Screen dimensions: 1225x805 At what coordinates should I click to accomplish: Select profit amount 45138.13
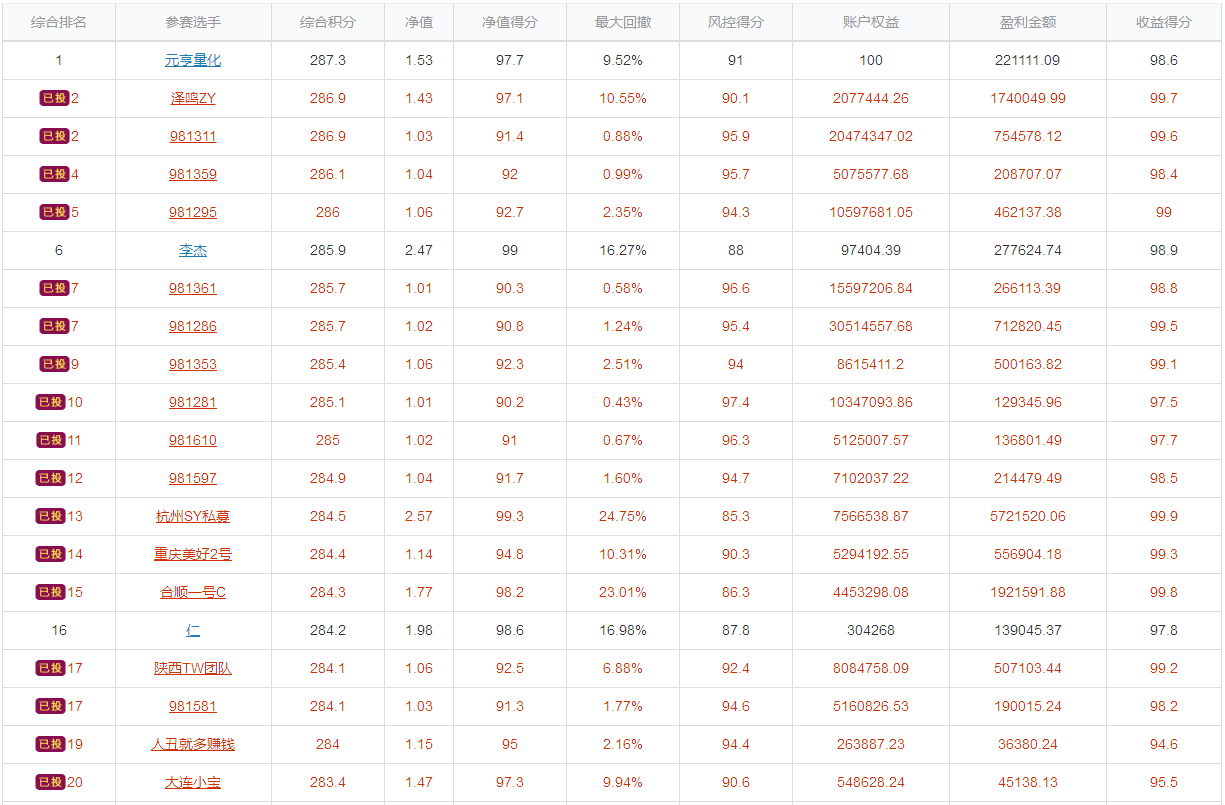(1028, 782)
